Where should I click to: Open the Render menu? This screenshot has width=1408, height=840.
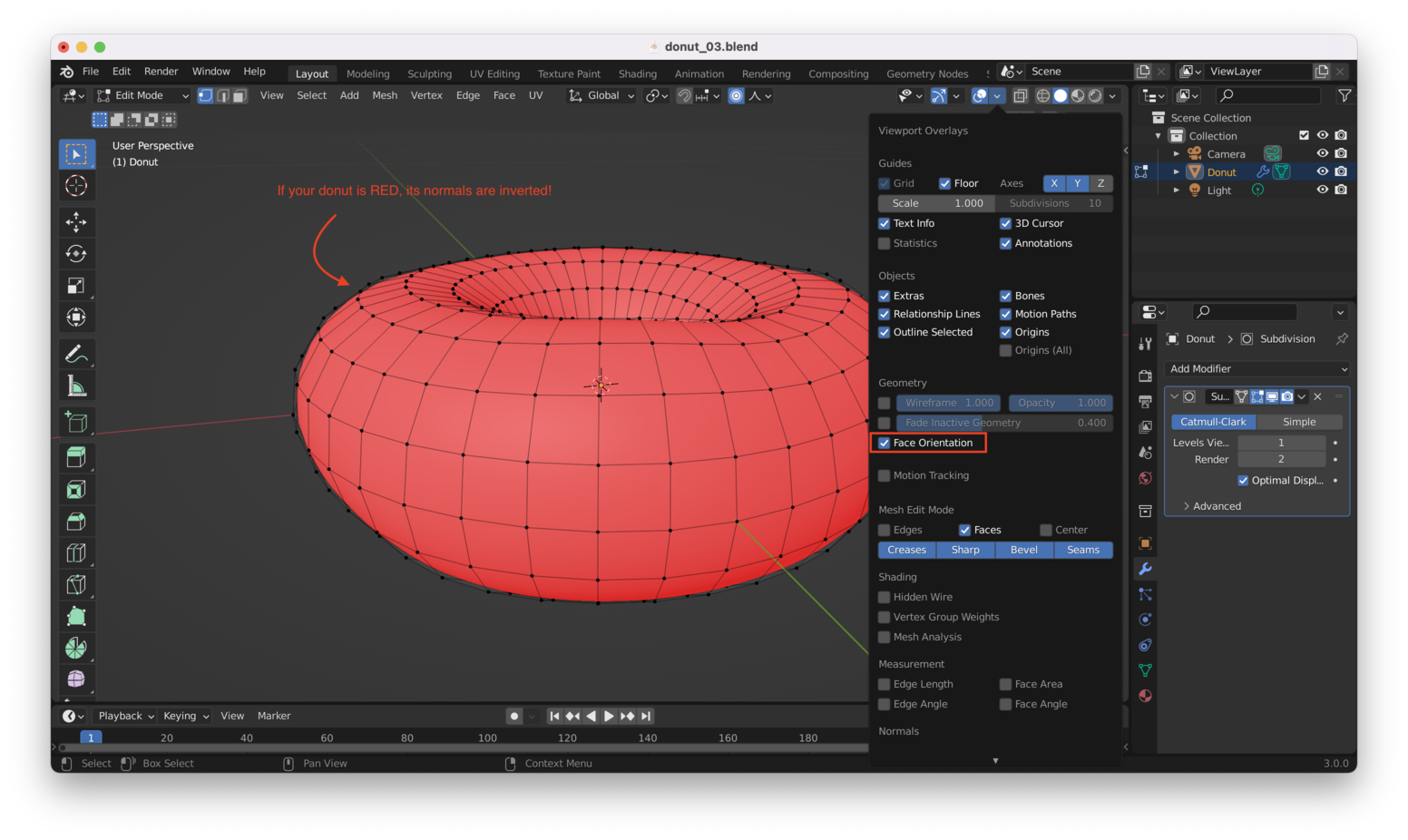[161, 72]
